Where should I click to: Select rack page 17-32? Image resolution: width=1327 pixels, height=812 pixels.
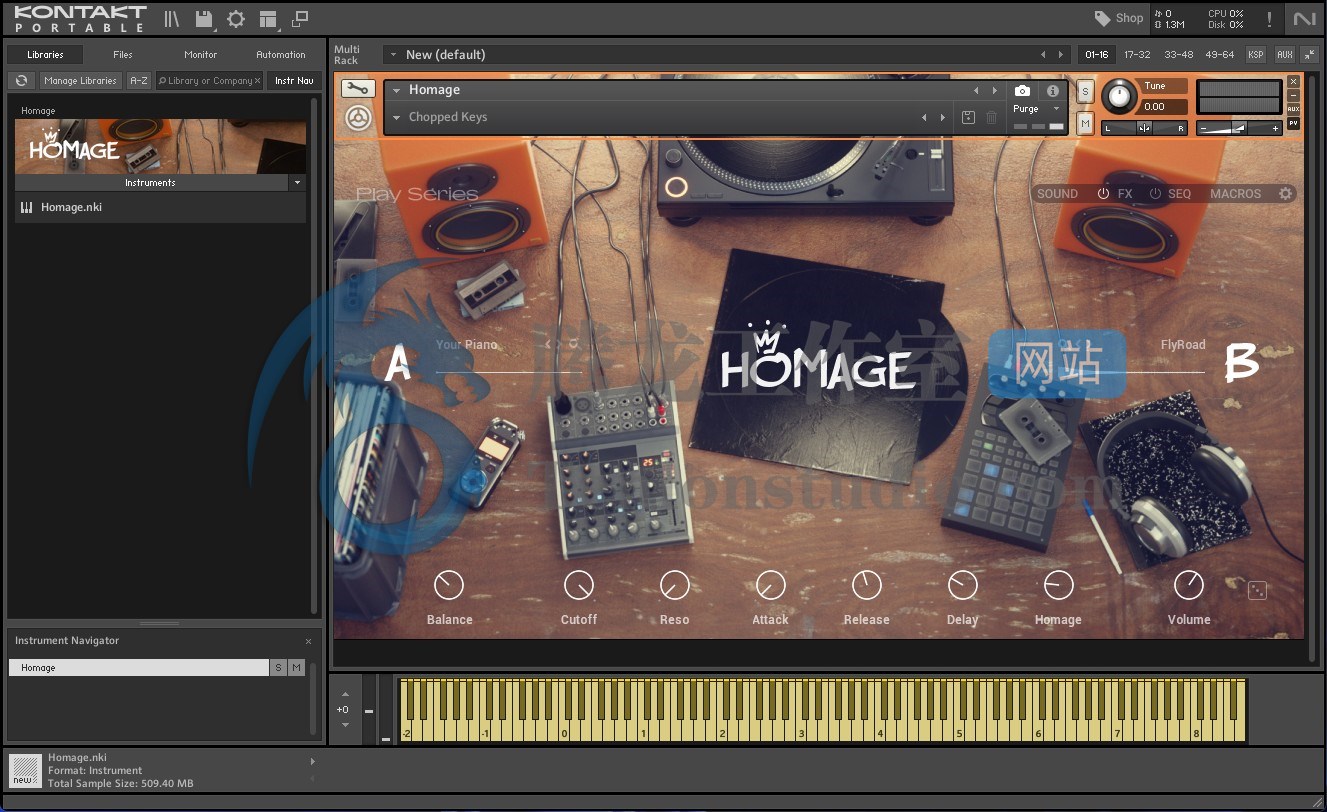(1137, 55)
